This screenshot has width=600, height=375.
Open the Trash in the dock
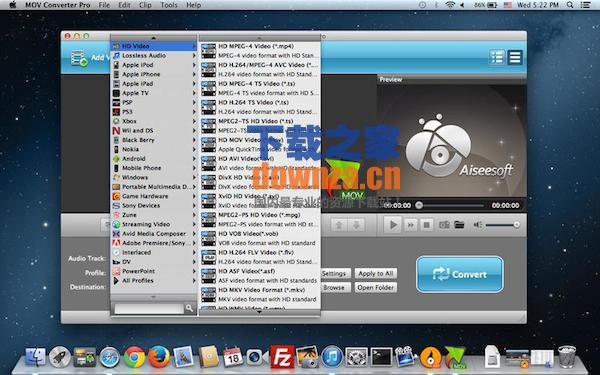coord(567,357)
